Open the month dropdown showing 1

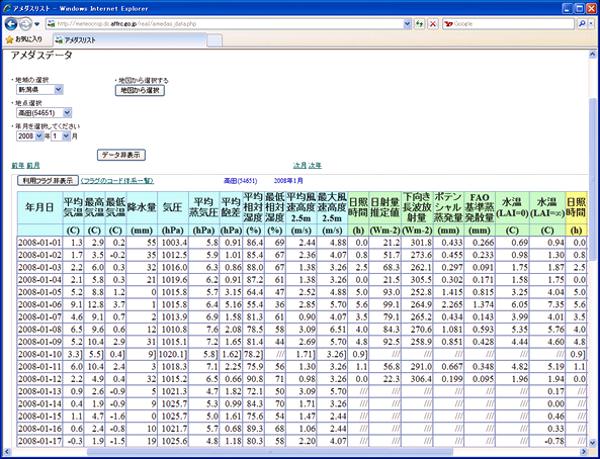pyautogui.click(x=60, y=136)
